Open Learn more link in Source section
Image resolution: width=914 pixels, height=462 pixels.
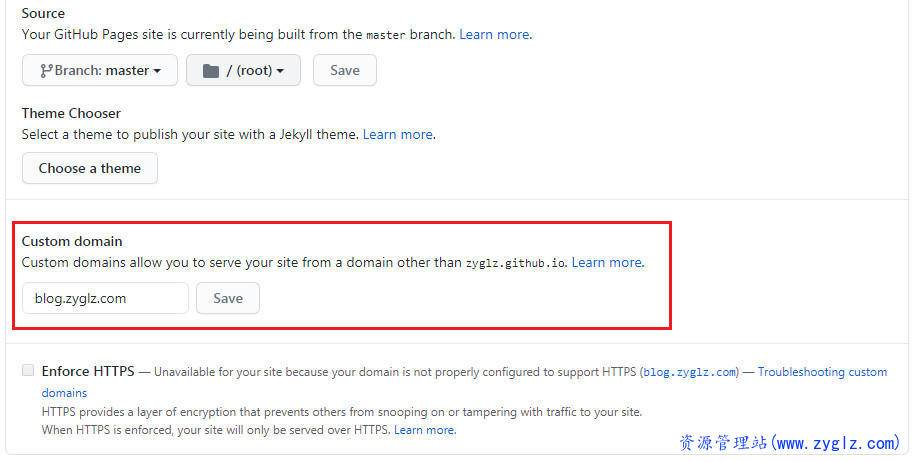coord(494,34)
